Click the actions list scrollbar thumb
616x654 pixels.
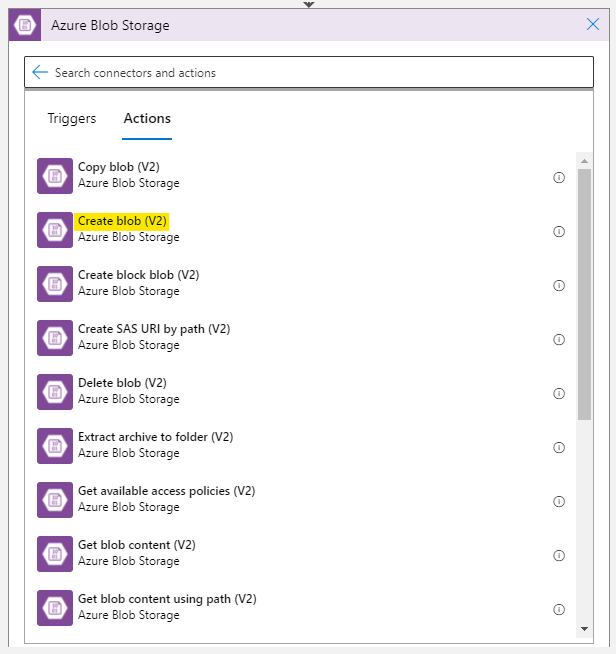coord(584,294)
